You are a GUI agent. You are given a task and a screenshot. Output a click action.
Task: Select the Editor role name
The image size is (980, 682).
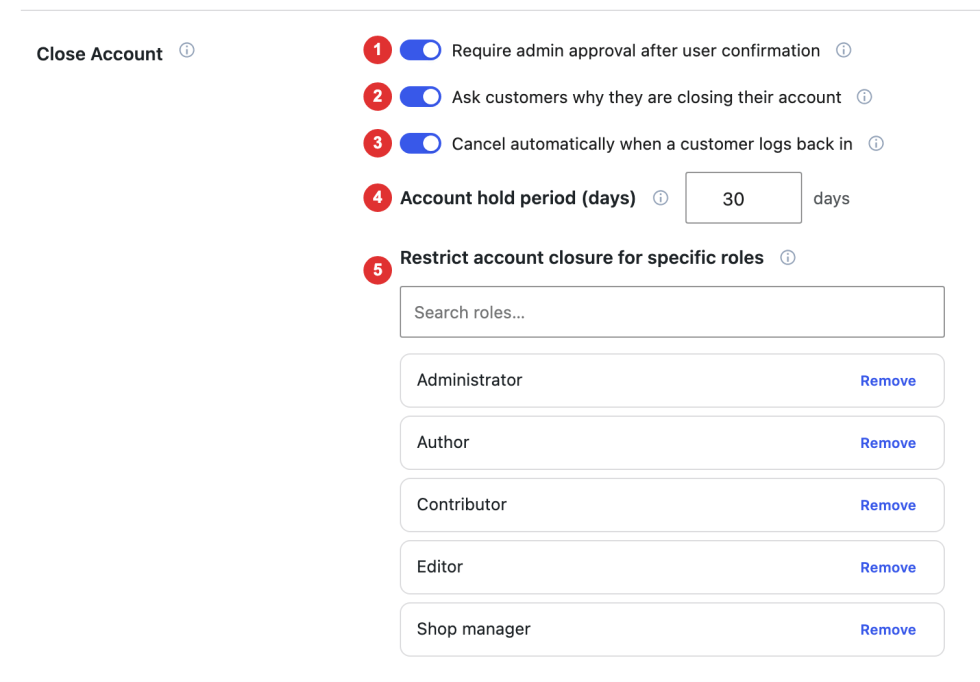(x=439, y=566)
